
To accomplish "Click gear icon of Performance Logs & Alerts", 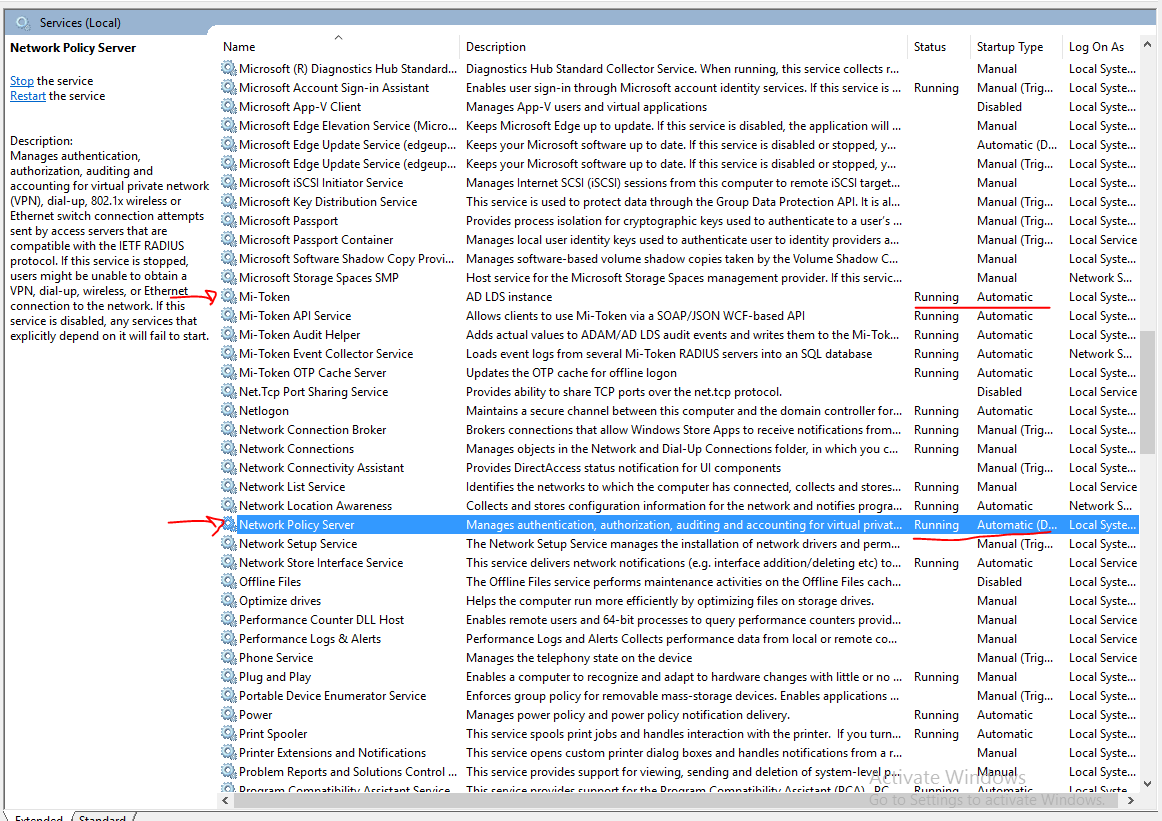I will pos(228,639).
